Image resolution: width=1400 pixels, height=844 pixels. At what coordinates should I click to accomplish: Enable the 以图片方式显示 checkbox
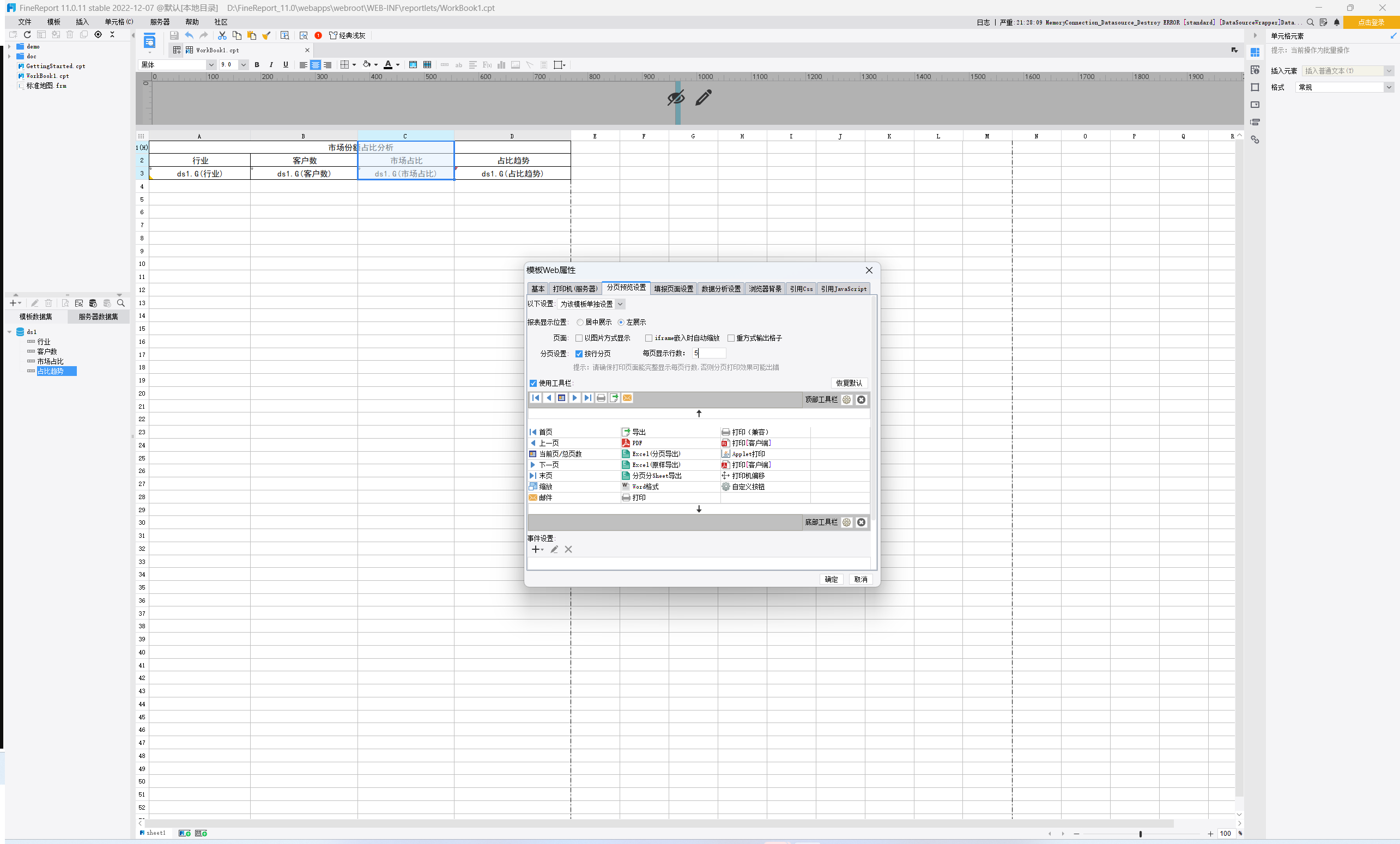pyautogui.click(x=579, y=338)
